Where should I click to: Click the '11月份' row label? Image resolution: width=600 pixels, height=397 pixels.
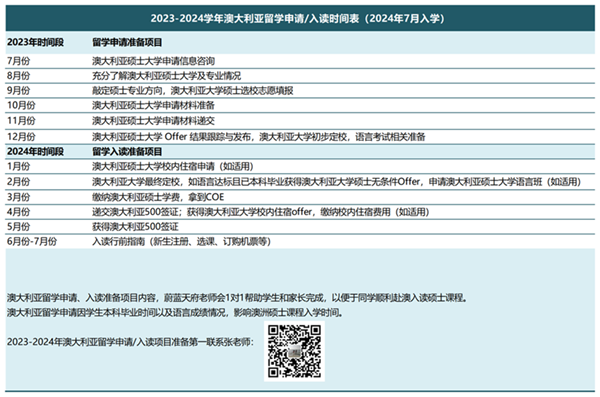click(21, 121)
